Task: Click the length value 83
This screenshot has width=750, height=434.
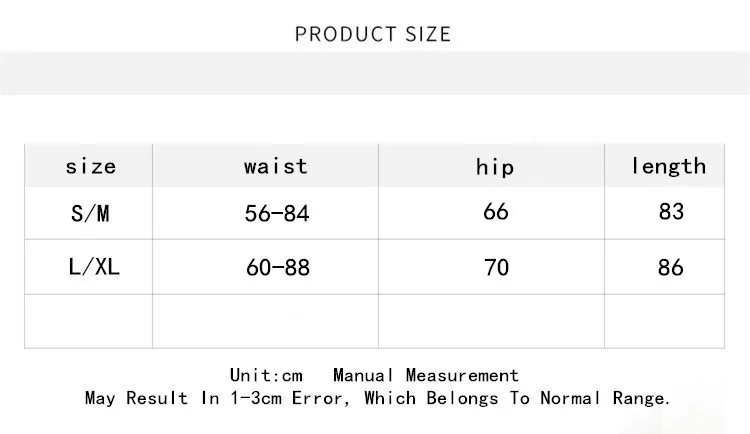Action: (671, 211)
